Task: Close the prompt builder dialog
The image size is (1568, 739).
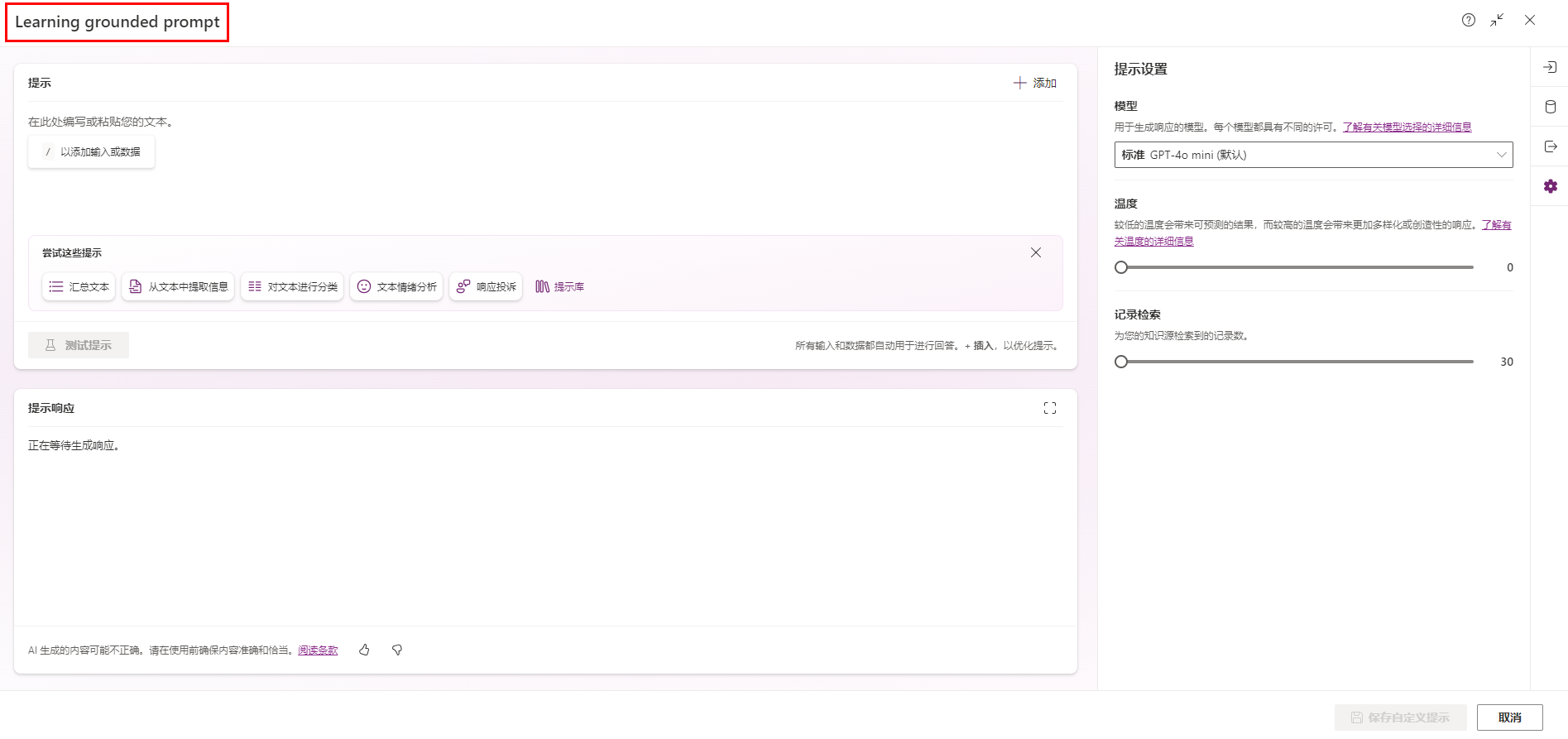Action: coord(1530,20)
